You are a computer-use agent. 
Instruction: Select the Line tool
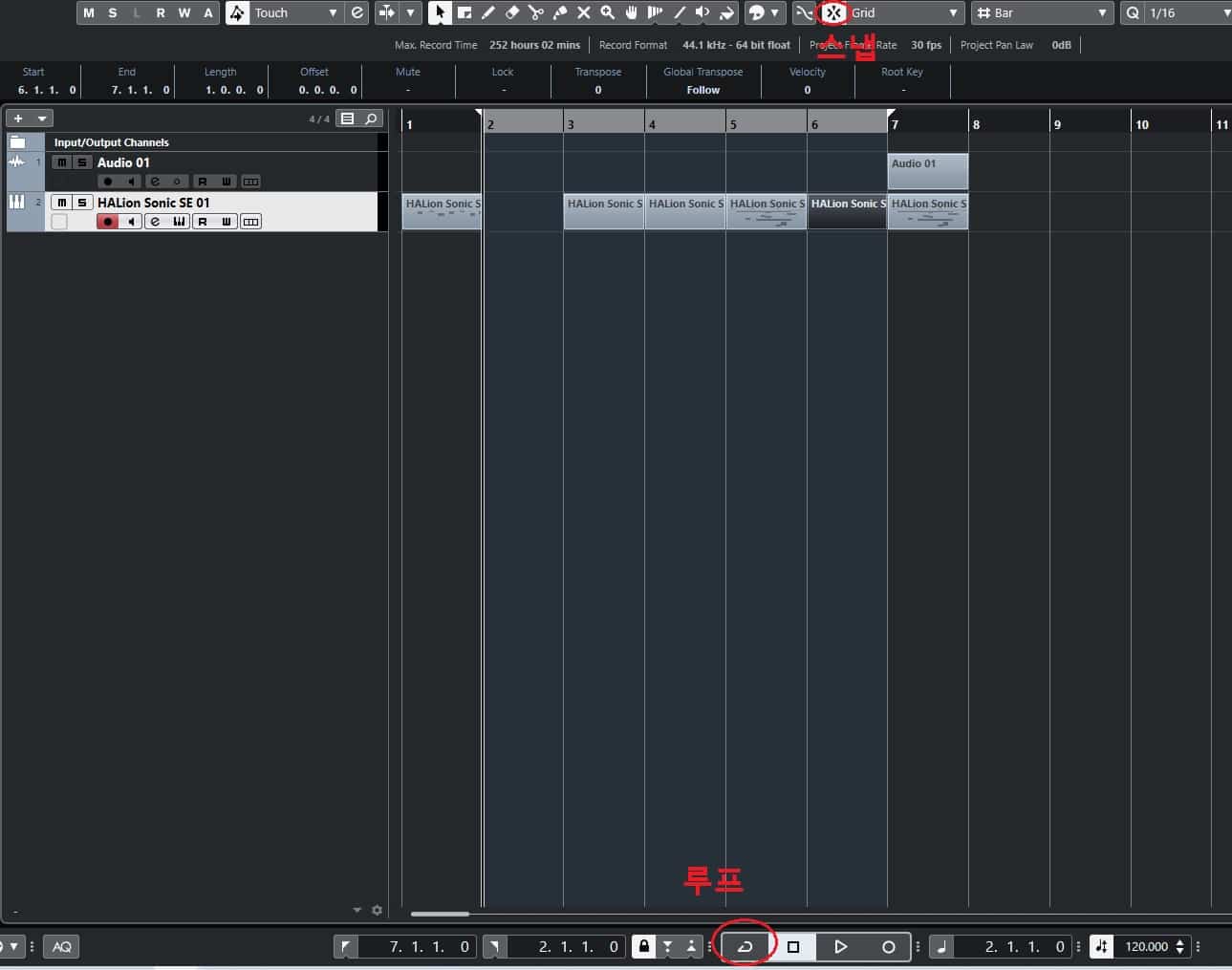(x=680, y=12)
